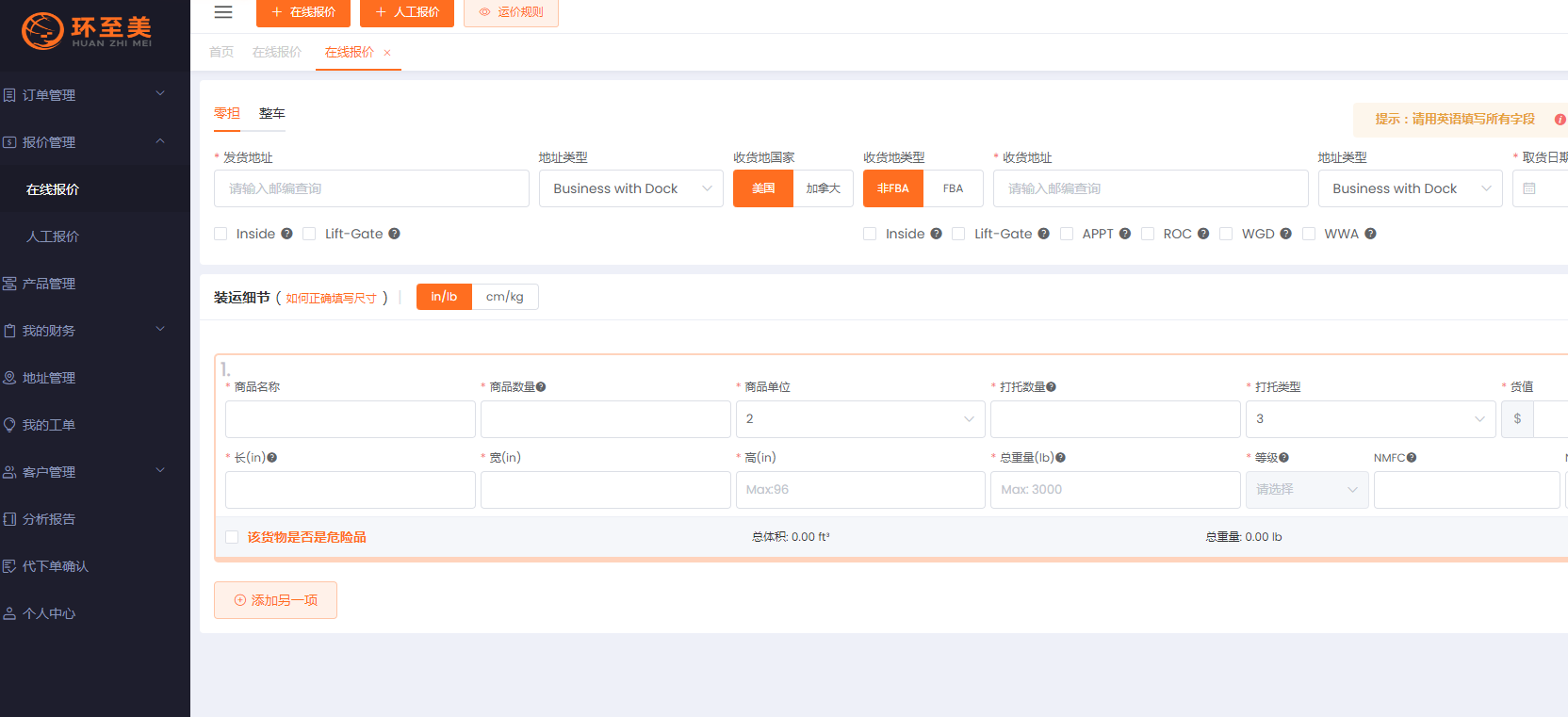
Task: Close the active 在线报价 tab
Action: (x=387, y=53)
